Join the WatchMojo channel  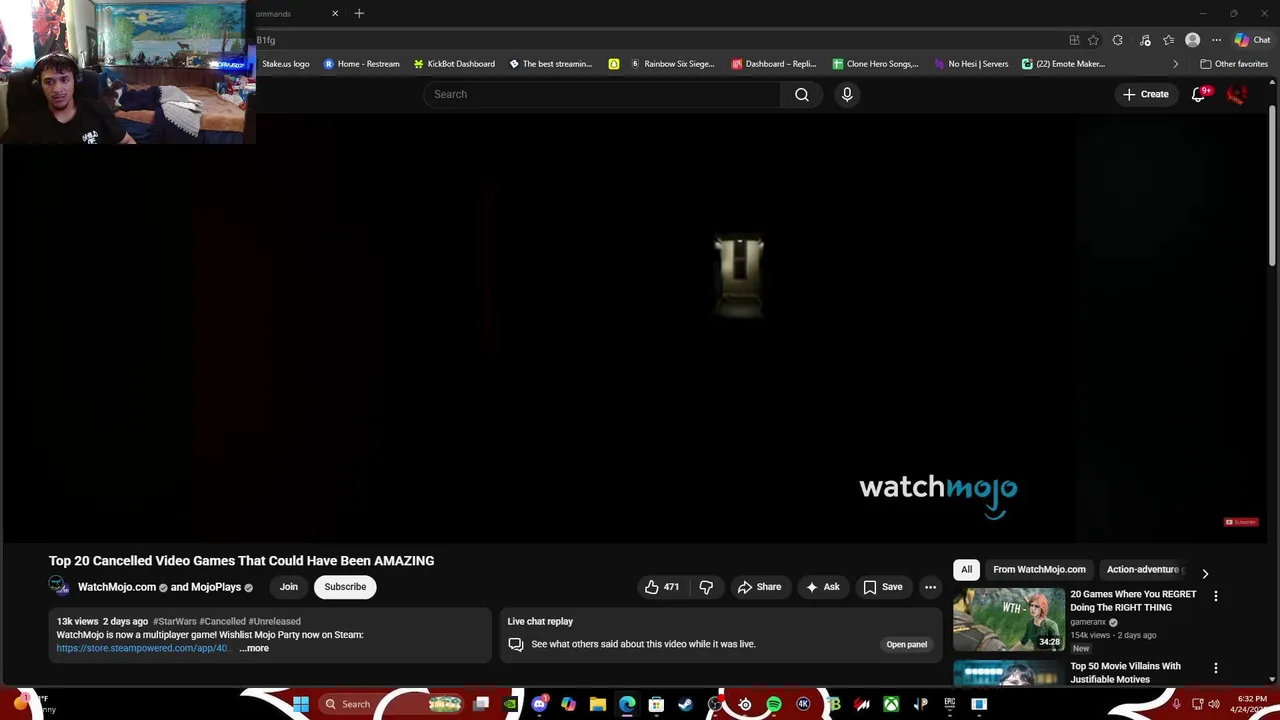coord(288,587)
